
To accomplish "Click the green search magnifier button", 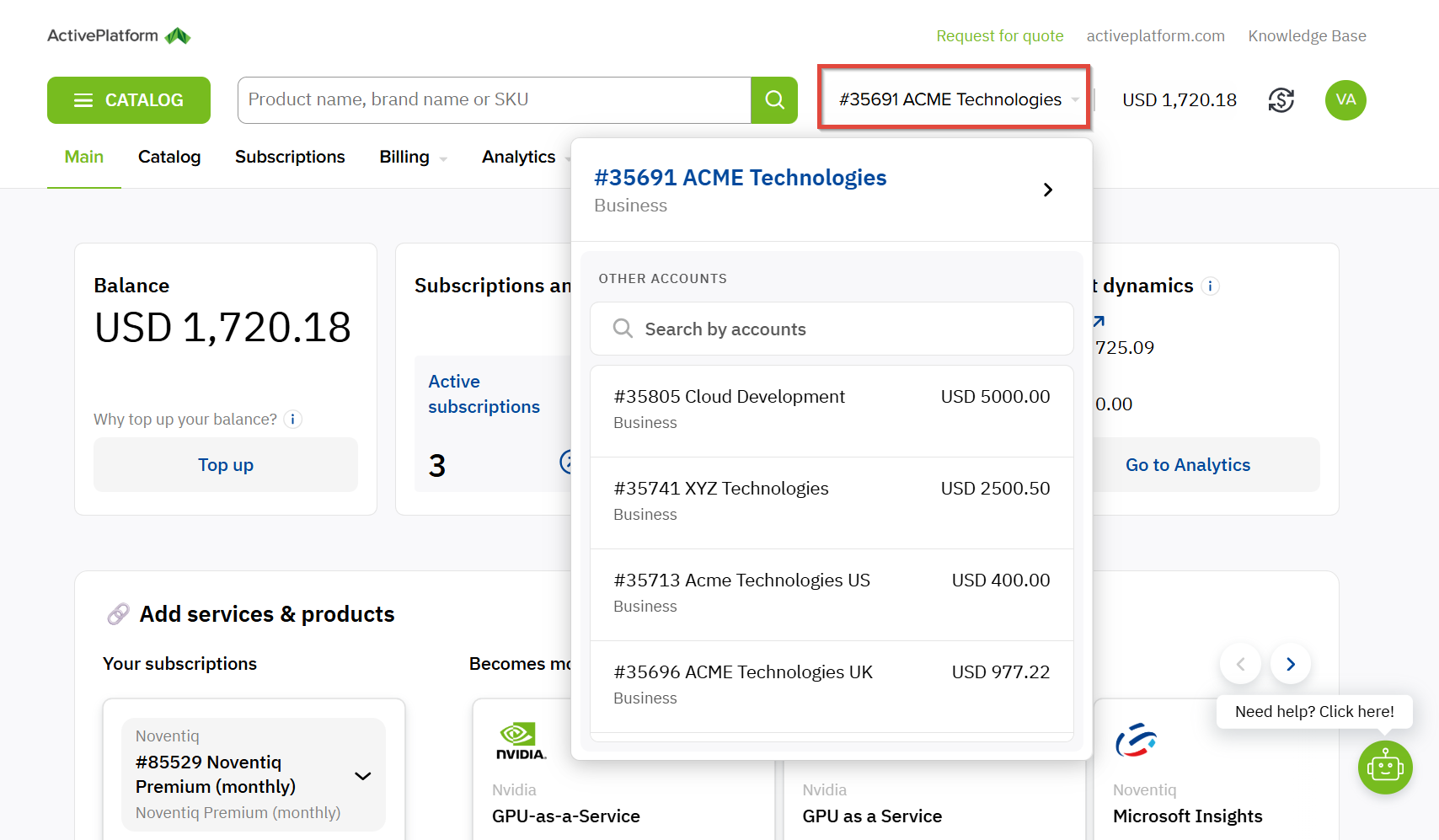I will pos(774,100).
